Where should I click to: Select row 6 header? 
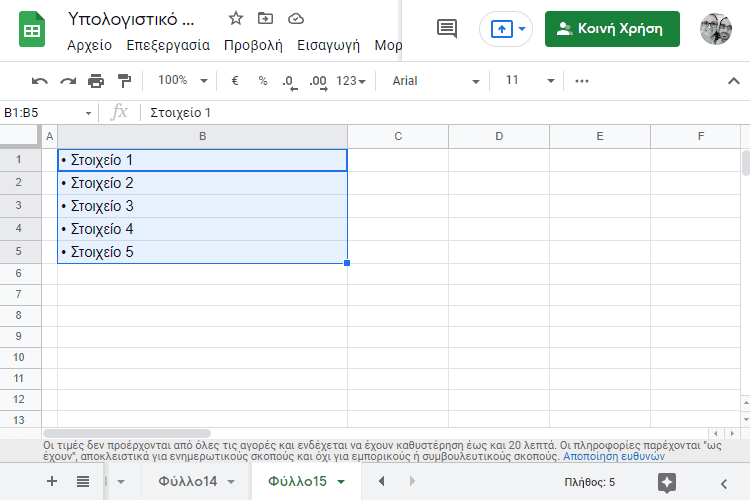[19, 273]
